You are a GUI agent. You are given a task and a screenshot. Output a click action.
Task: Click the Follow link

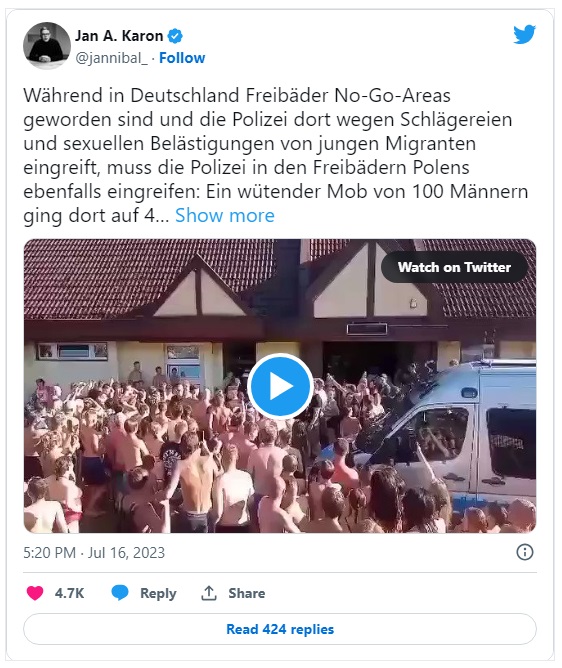[182, 58]
